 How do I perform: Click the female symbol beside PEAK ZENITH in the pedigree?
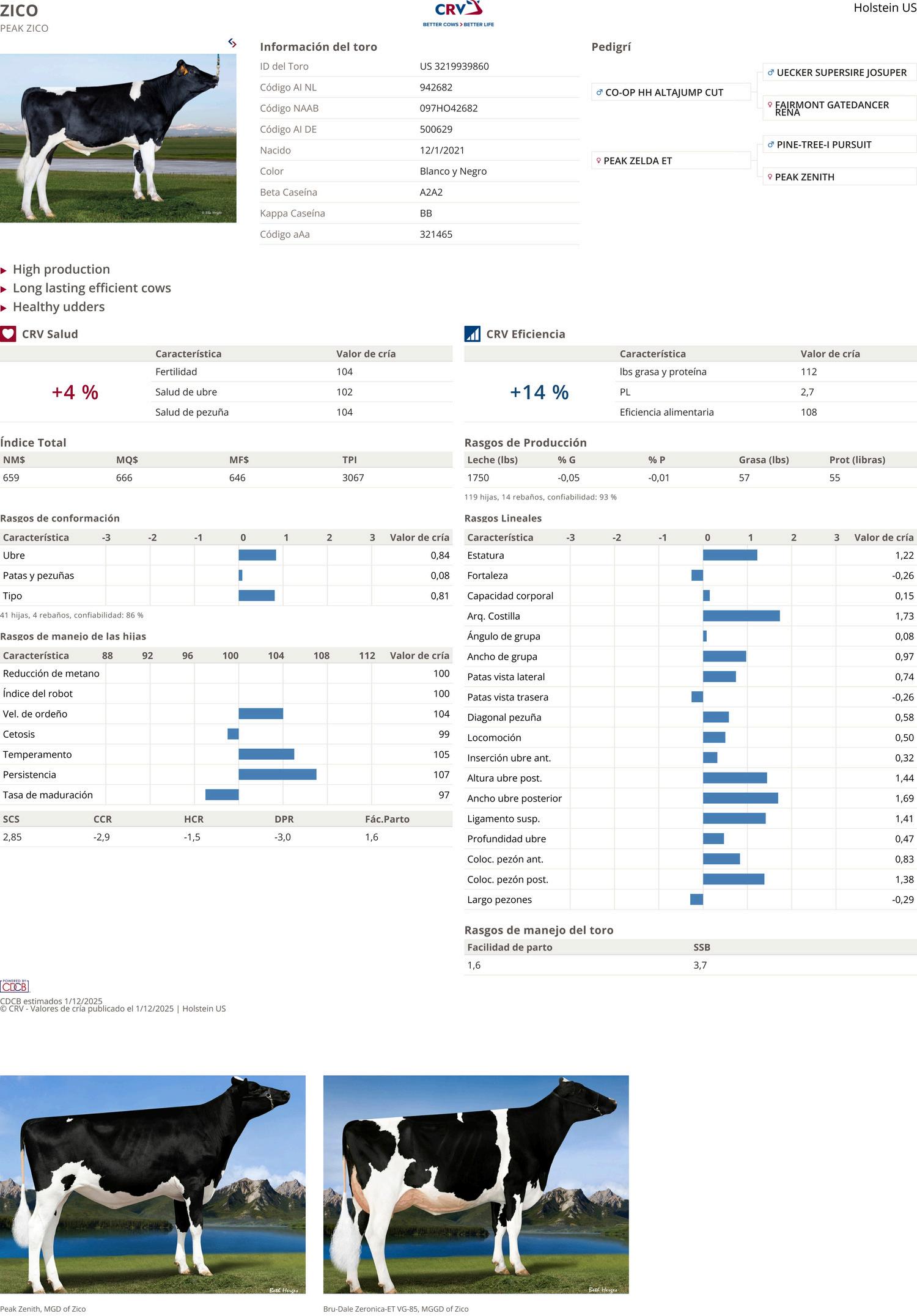[770, 177]
